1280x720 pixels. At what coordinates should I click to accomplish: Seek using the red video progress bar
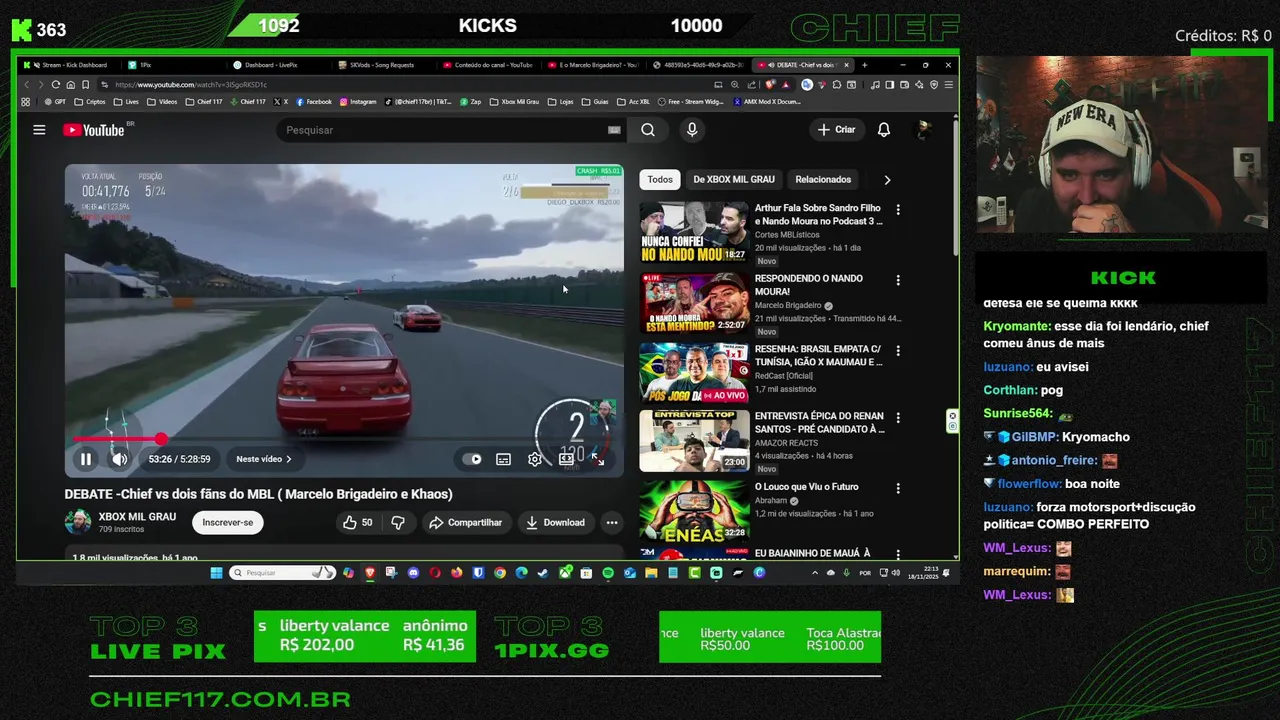click(343, 439)
